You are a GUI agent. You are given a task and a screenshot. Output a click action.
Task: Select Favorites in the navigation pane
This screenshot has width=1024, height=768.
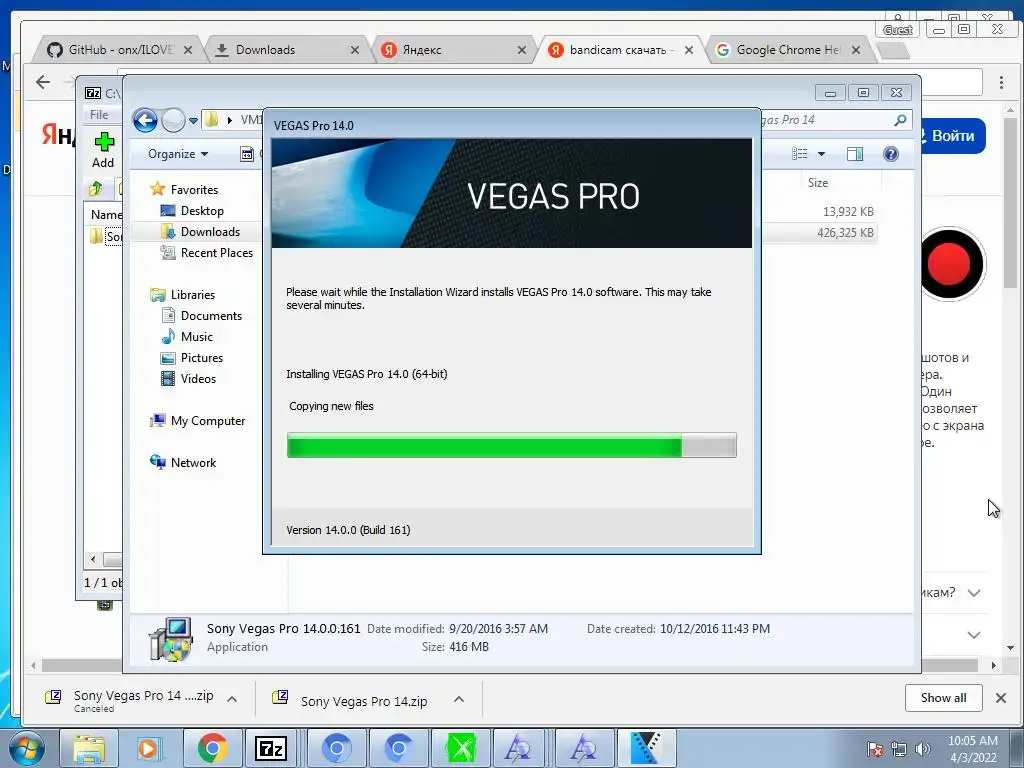tap(184, 189)
